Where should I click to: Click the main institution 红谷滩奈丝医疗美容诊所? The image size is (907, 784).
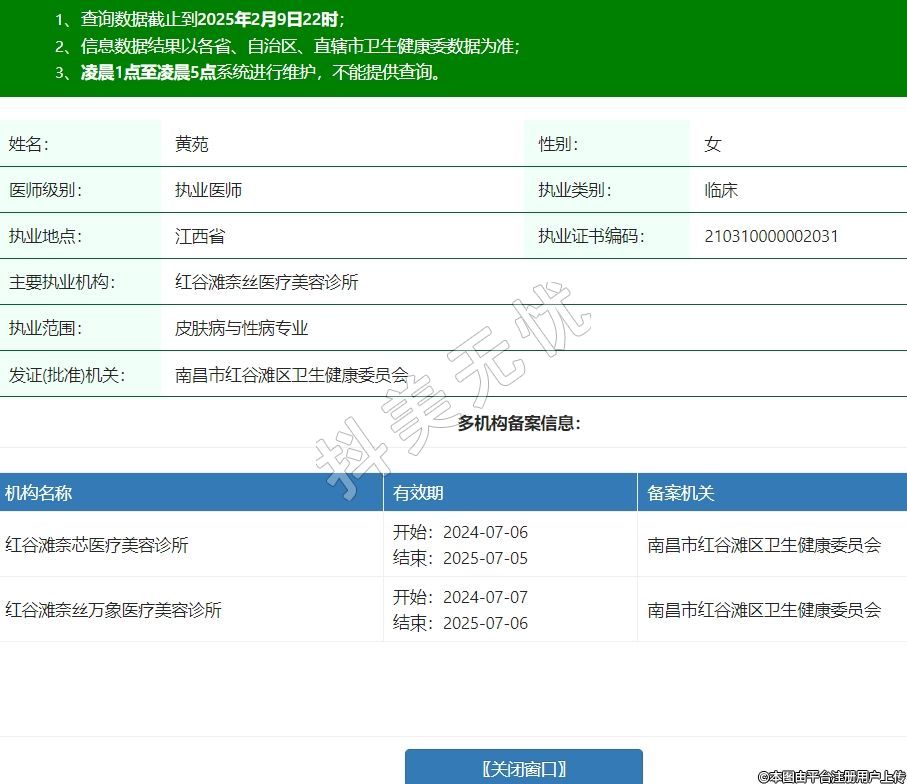[266, 282]
